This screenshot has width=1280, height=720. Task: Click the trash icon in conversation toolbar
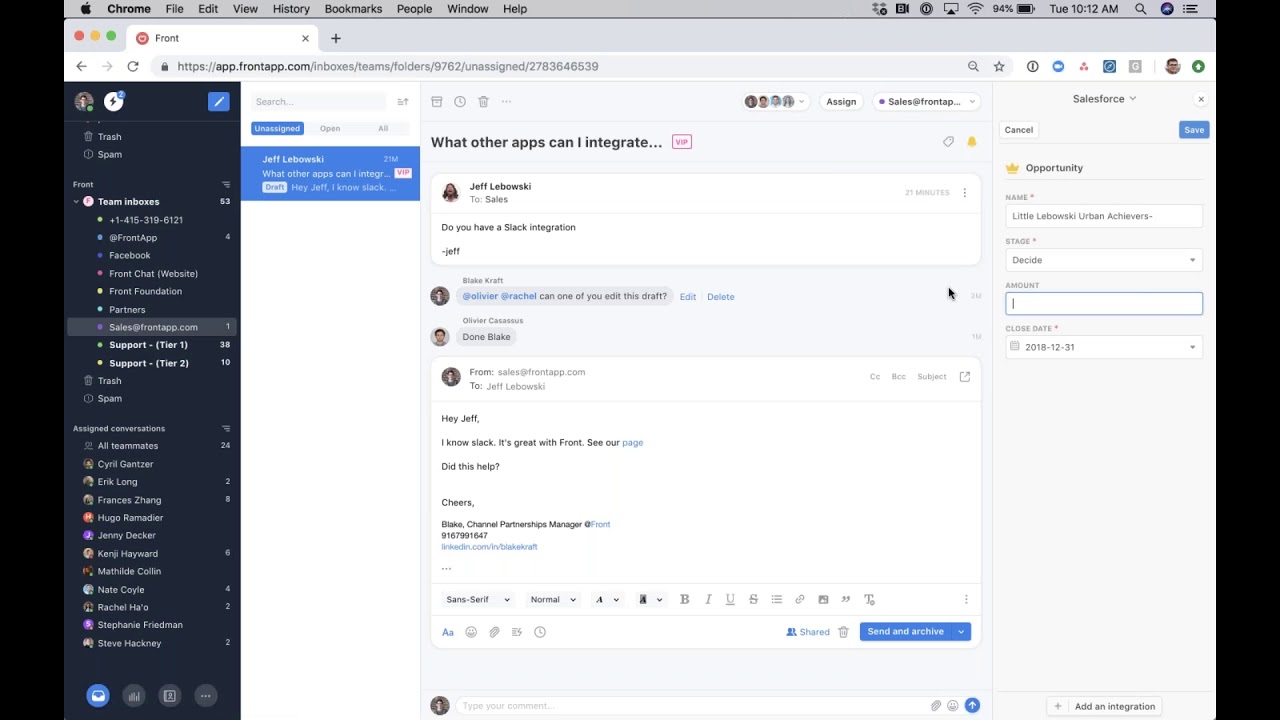click(483, 101)
